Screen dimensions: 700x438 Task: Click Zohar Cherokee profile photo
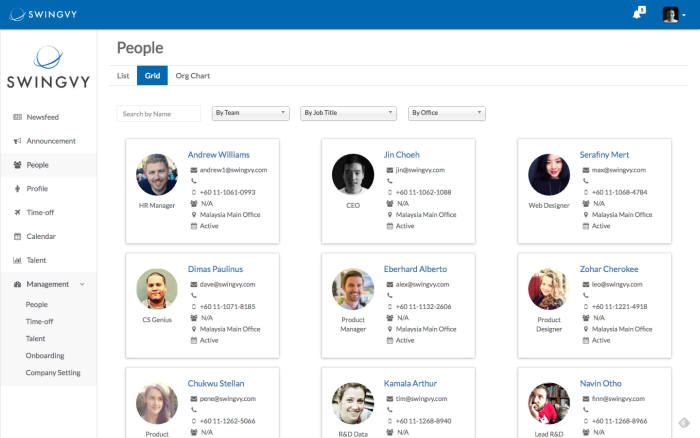pos(549,289)
